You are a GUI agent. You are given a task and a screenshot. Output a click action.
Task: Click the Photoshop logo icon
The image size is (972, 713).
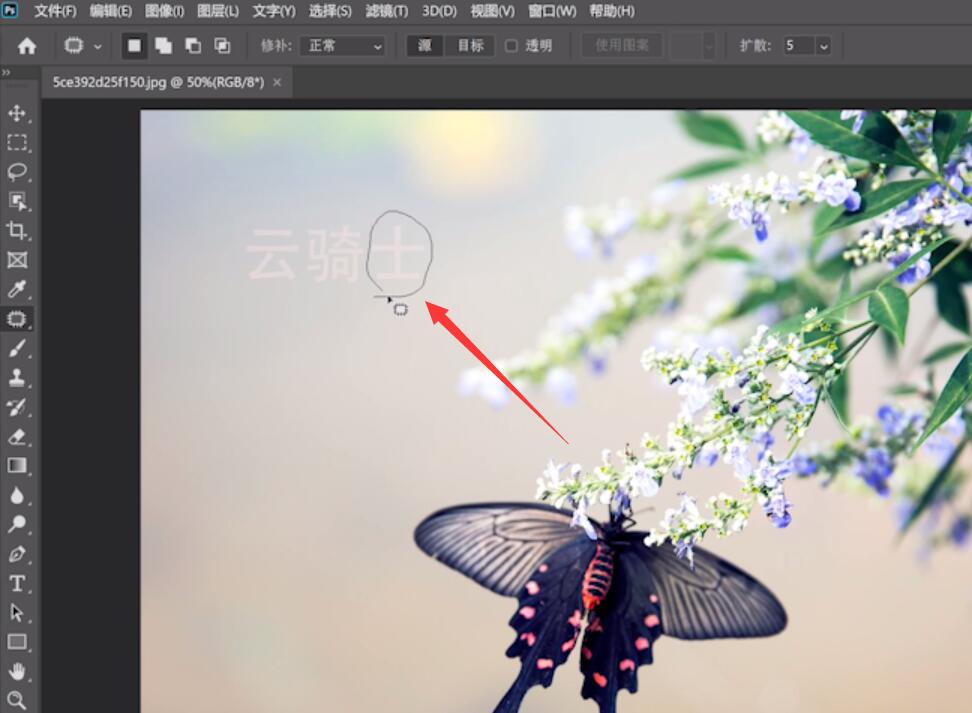(9, 11)
